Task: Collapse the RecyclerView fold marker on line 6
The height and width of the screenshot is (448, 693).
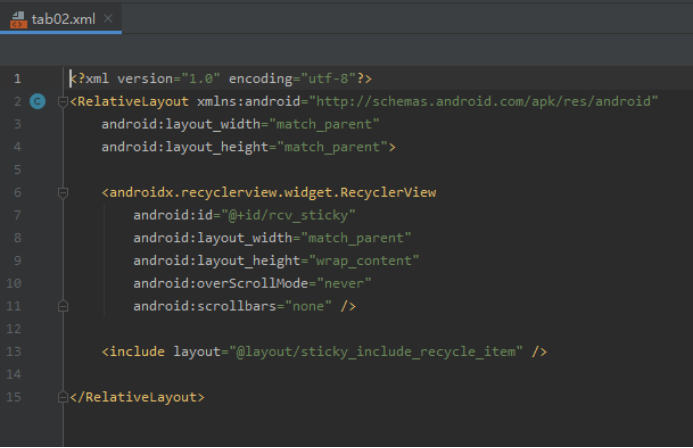Action: (x=63, y=193)
